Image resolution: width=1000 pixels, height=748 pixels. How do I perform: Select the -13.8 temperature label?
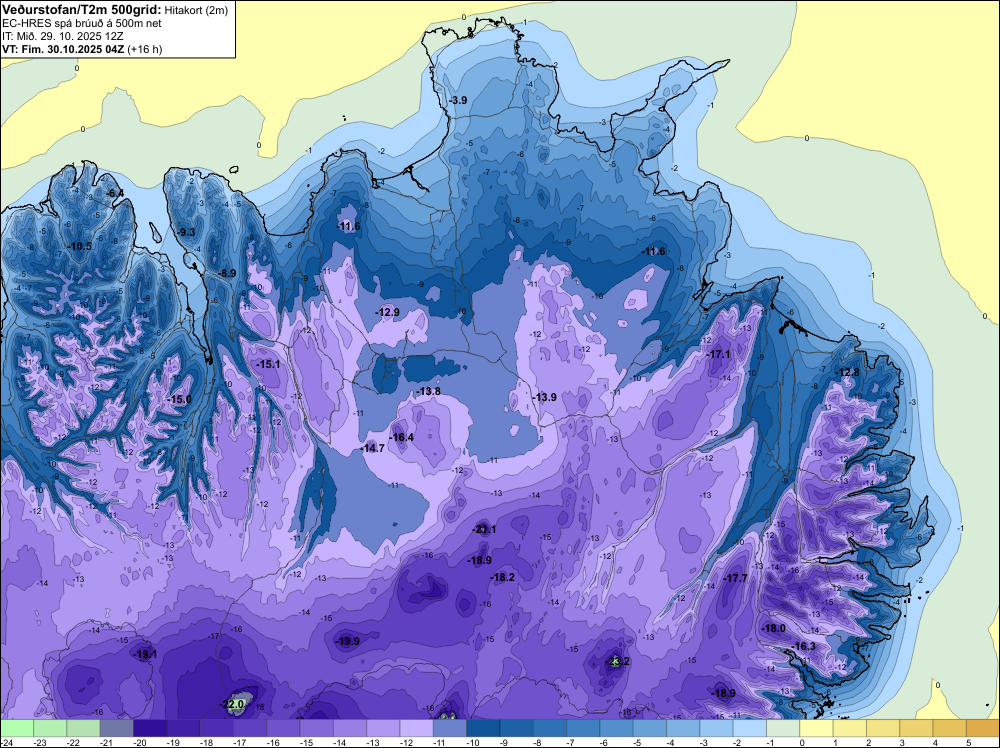[427, 391]
